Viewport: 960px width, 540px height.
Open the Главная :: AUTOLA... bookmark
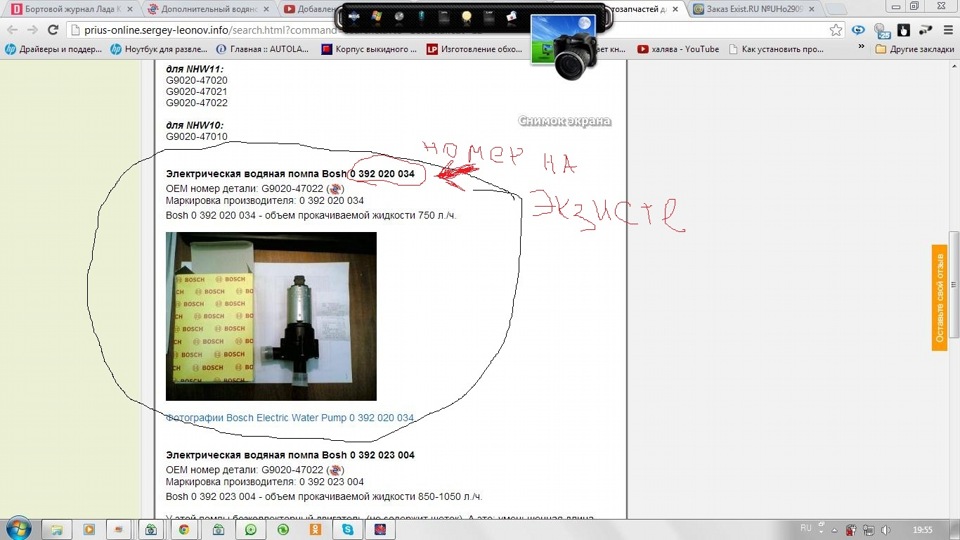[263, 49]
